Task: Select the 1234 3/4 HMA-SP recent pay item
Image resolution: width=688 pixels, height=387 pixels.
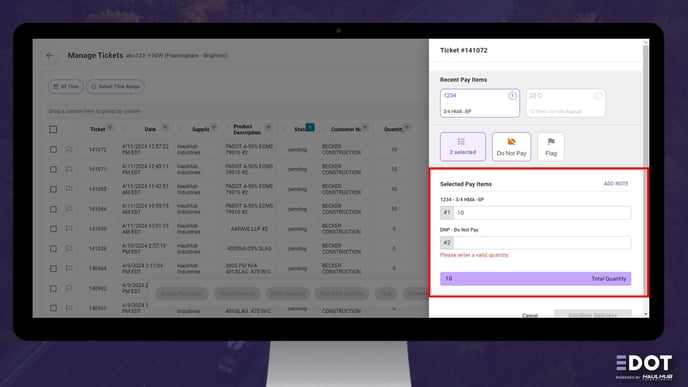Action: coord(480,103)
